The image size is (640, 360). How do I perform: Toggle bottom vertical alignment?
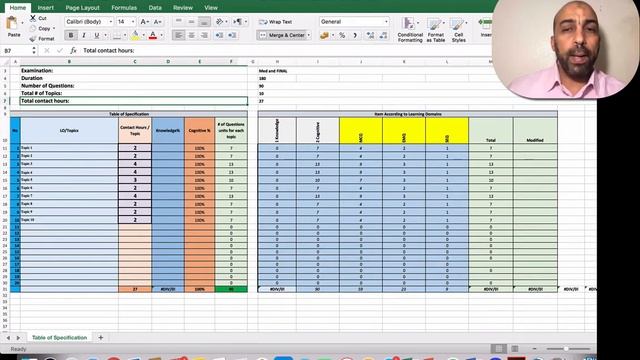(x=204, y=22)
